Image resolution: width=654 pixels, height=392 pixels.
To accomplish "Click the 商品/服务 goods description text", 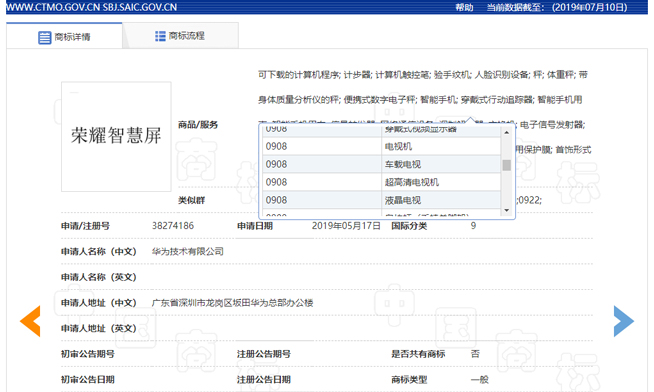I will [424, 112].
